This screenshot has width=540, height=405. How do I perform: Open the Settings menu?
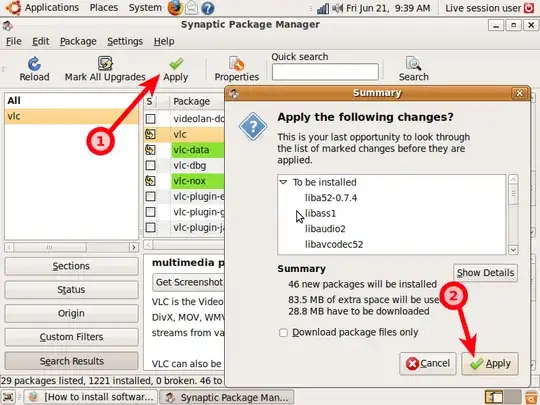(x=125, y=42)
